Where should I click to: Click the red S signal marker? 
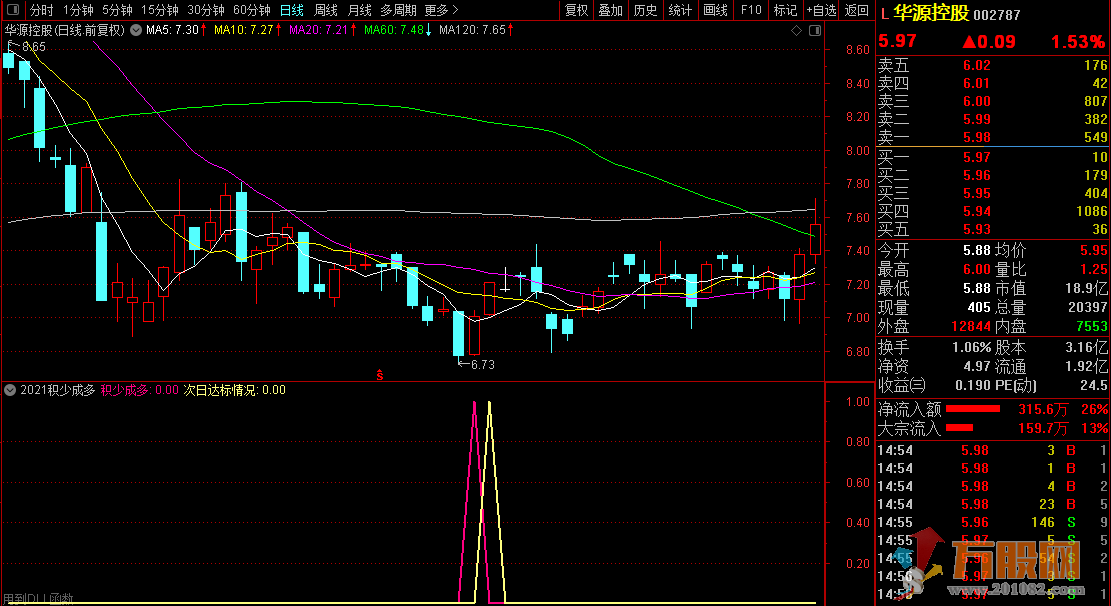tap(380, 375)
